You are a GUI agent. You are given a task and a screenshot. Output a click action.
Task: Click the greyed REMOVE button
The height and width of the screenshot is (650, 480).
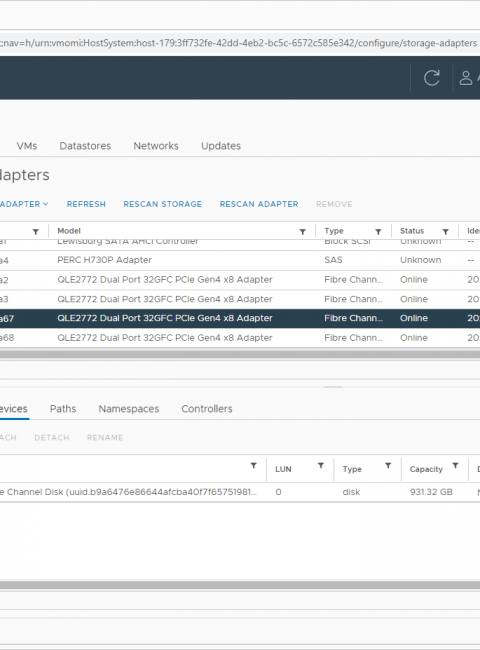334,204
